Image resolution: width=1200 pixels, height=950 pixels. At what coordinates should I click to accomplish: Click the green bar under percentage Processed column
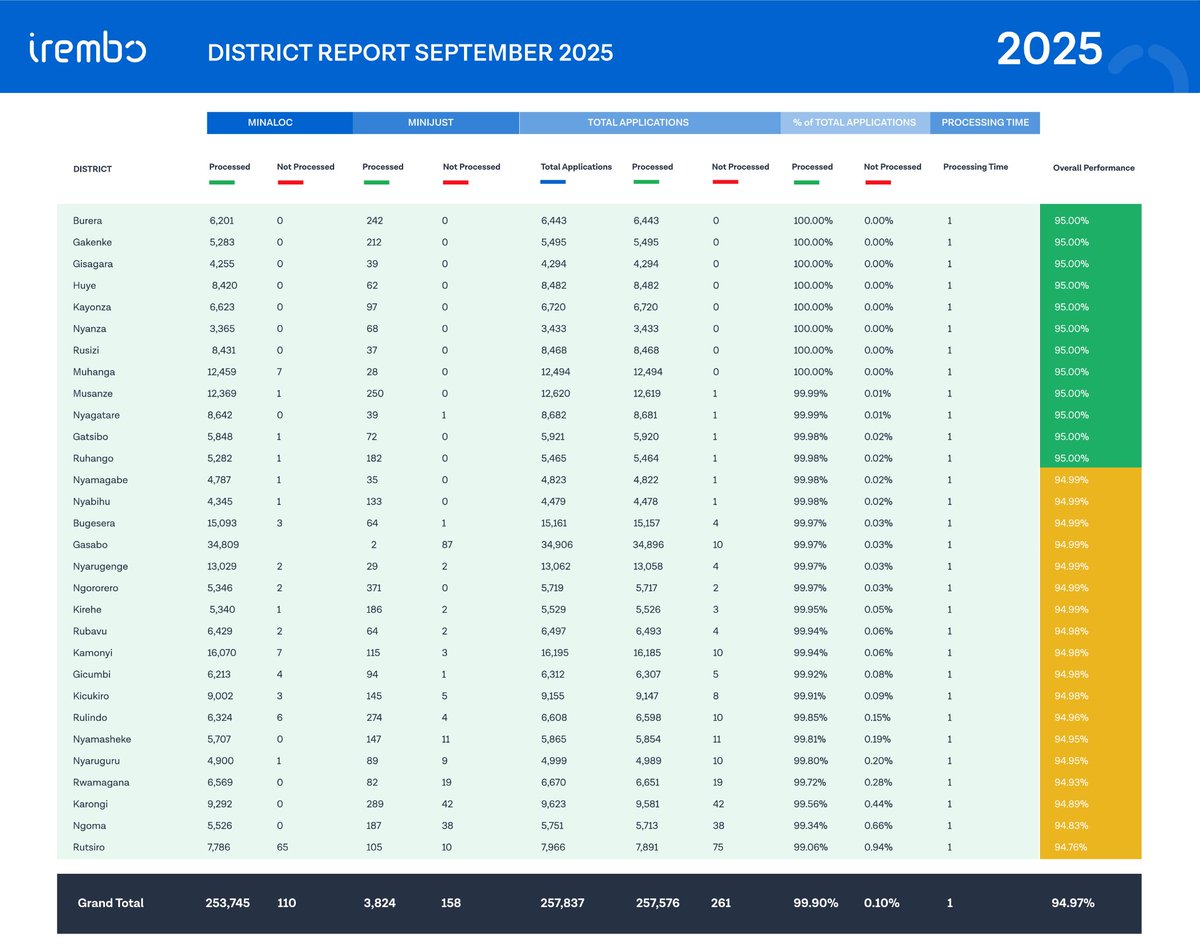point(808,184)
